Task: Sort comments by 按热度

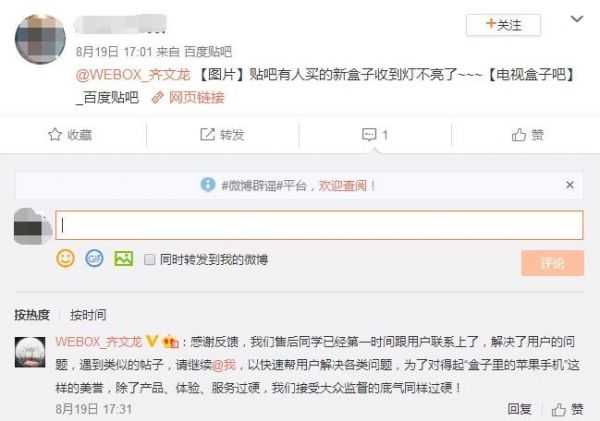Action: pyautogui.click(x=32, y=315)
